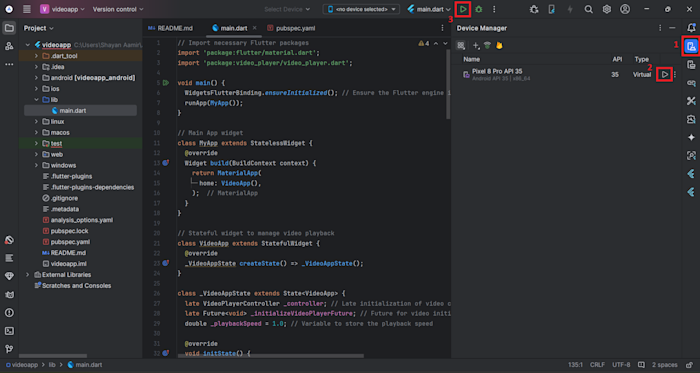
Task: Open the Project view selector dropdown
Action: [x=38, y=28]
